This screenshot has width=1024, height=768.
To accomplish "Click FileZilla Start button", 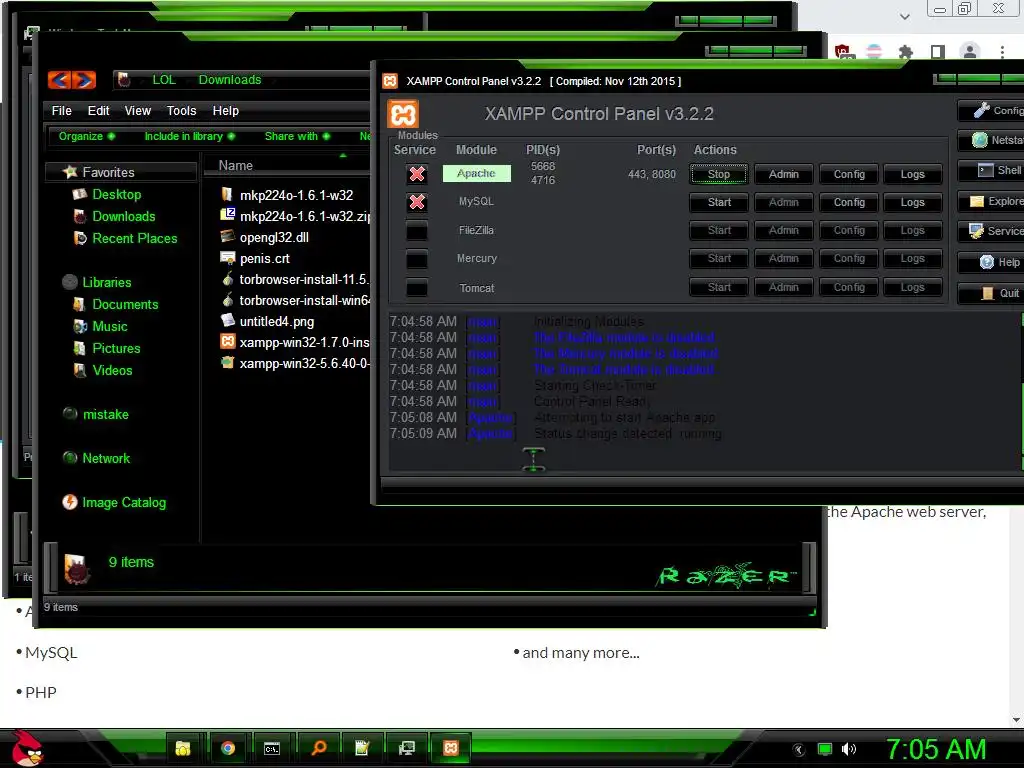I will [719, 231].
